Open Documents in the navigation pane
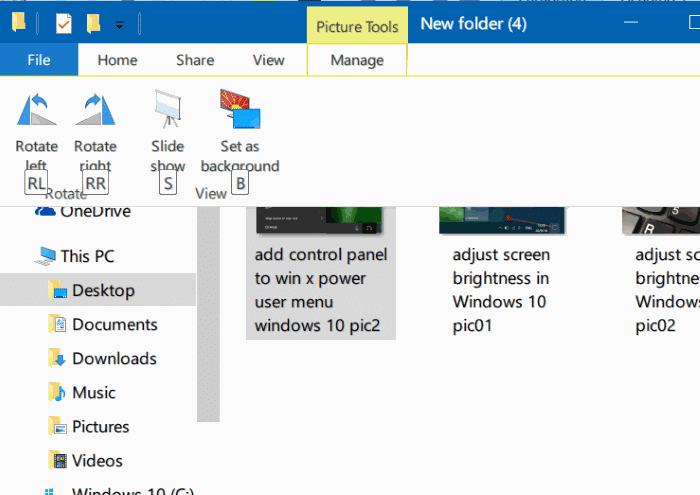 tap(115, 324)
